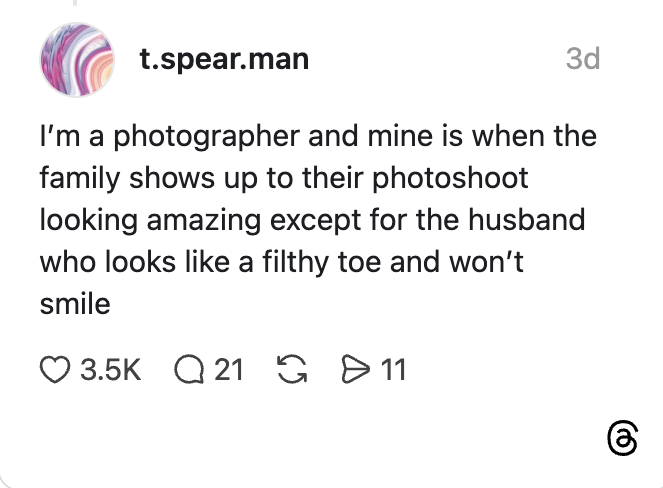The image size is (663, 488).
Task: Open t.spear.man's swirl profile picture
Action: (x=74, y=59)
